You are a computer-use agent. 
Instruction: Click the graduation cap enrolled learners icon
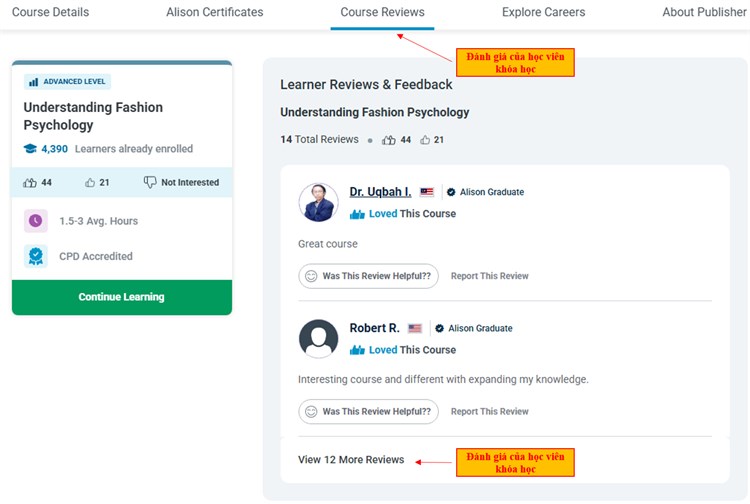click(x=30, y=149)
